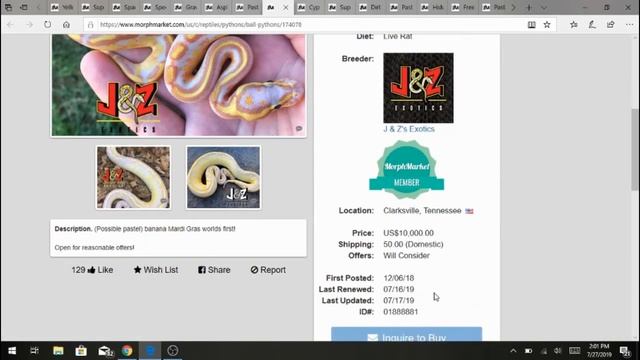Report this listing
This screenshot has height=360, width=640.
pos(268,270)
